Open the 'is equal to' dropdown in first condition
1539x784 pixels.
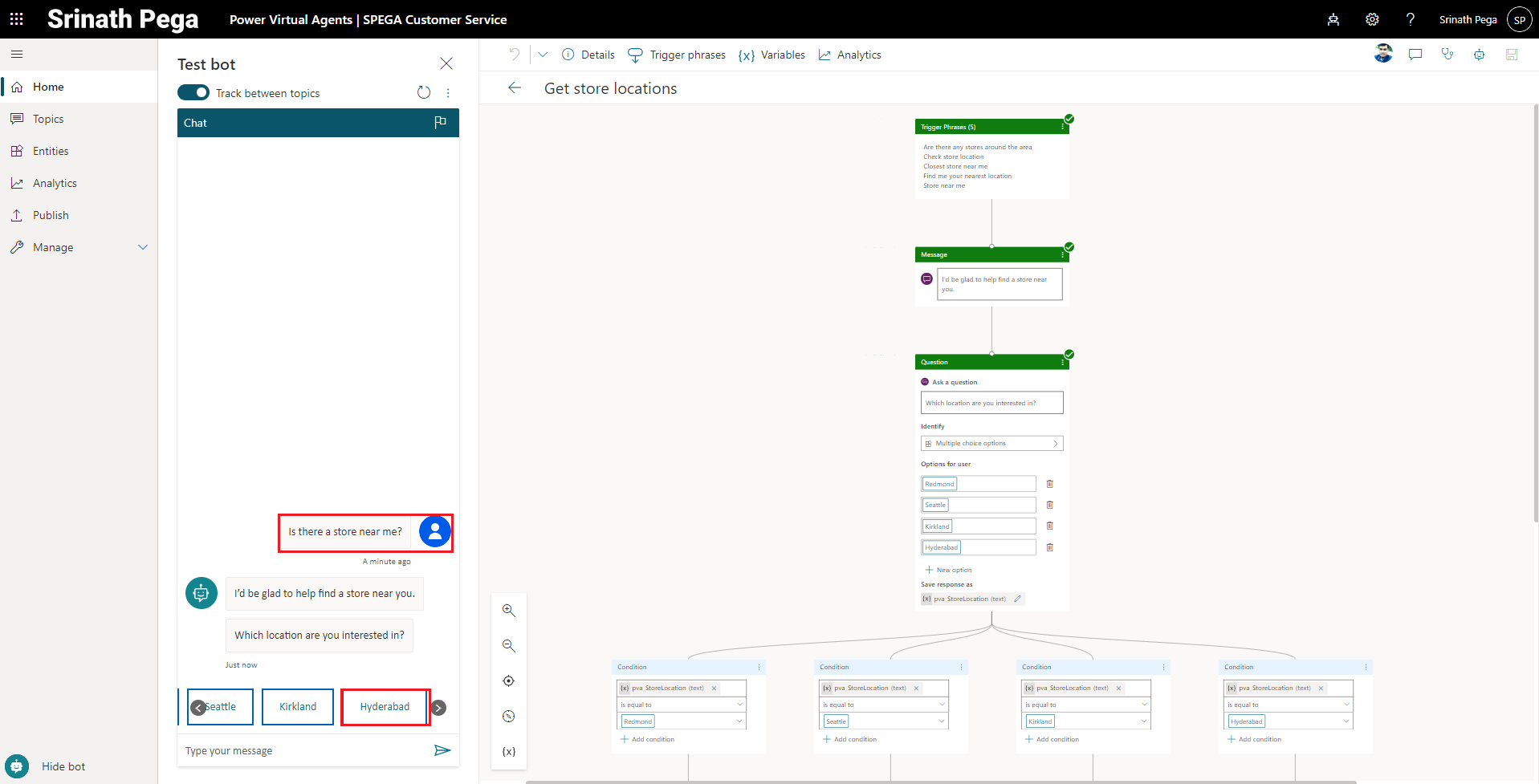pos(681,705)
